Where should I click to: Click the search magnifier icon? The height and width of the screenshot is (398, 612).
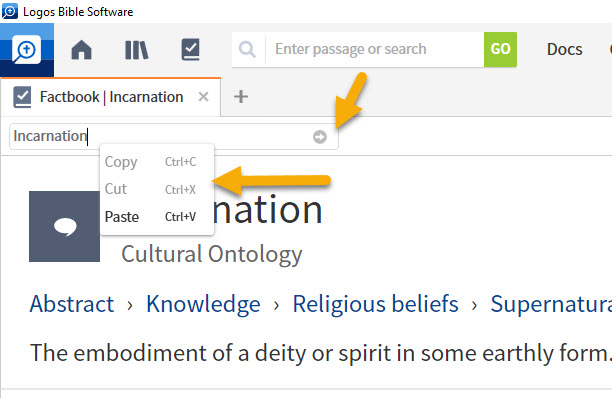tap(247, 50)
